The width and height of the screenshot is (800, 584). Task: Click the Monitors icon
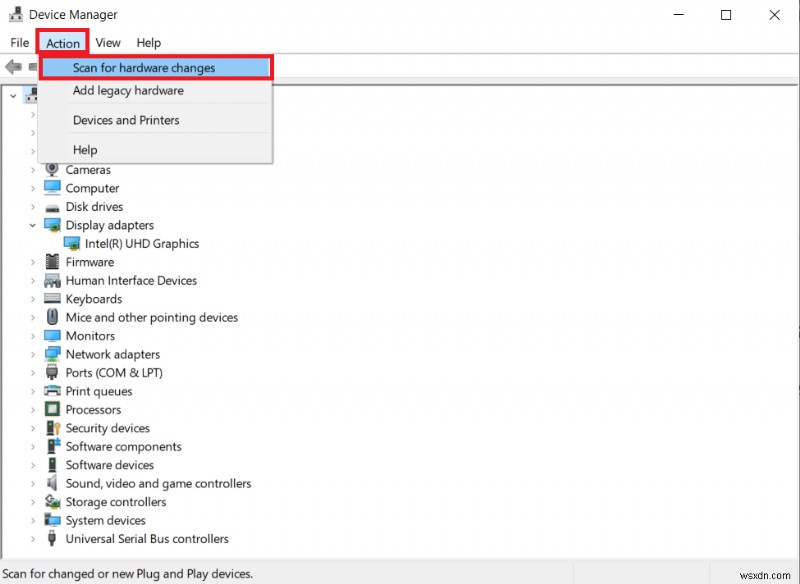tap(52, 335)
